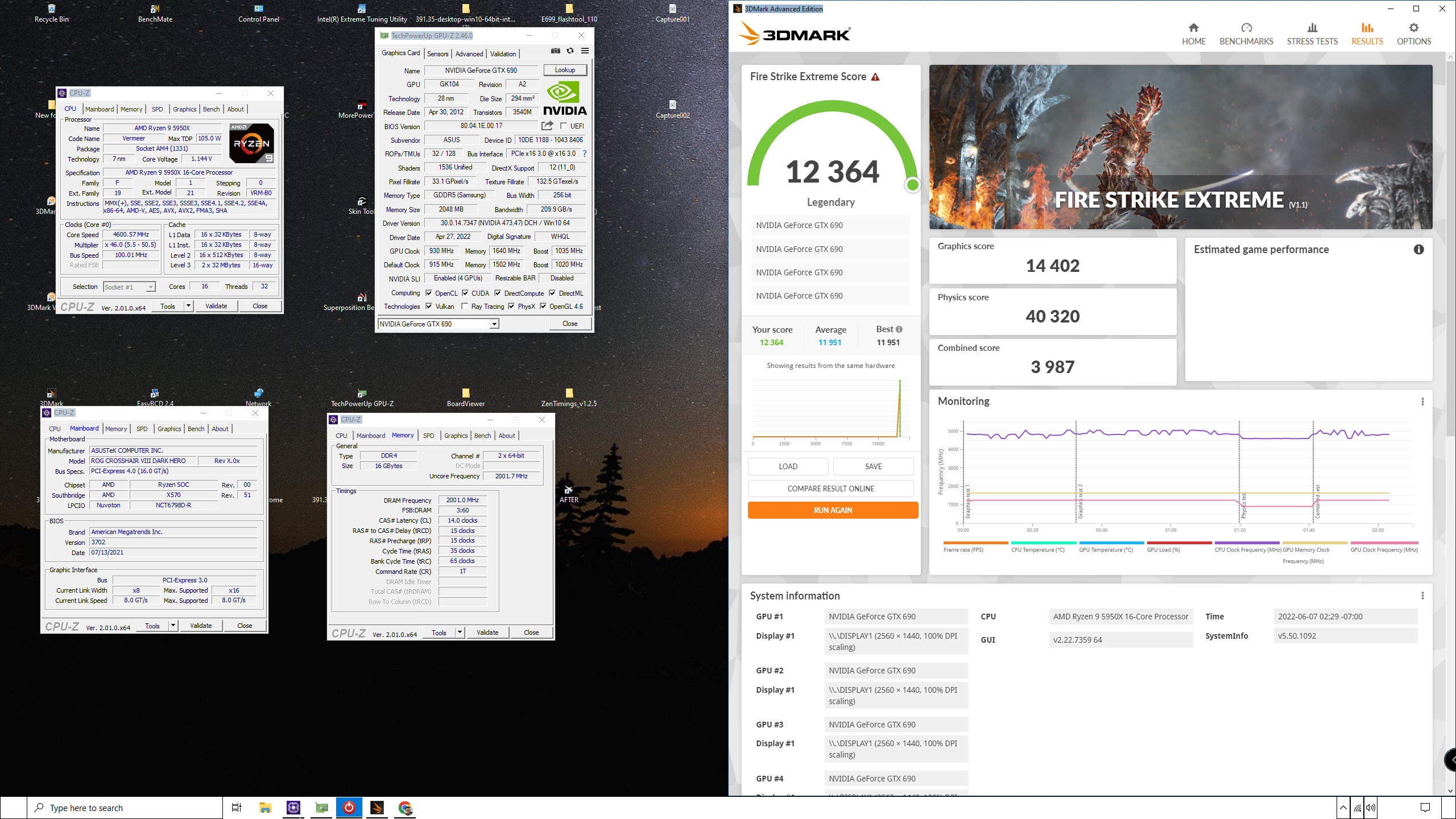
Task: Open 3DMark OPTIONS gear
Action: pos(1414,34)
